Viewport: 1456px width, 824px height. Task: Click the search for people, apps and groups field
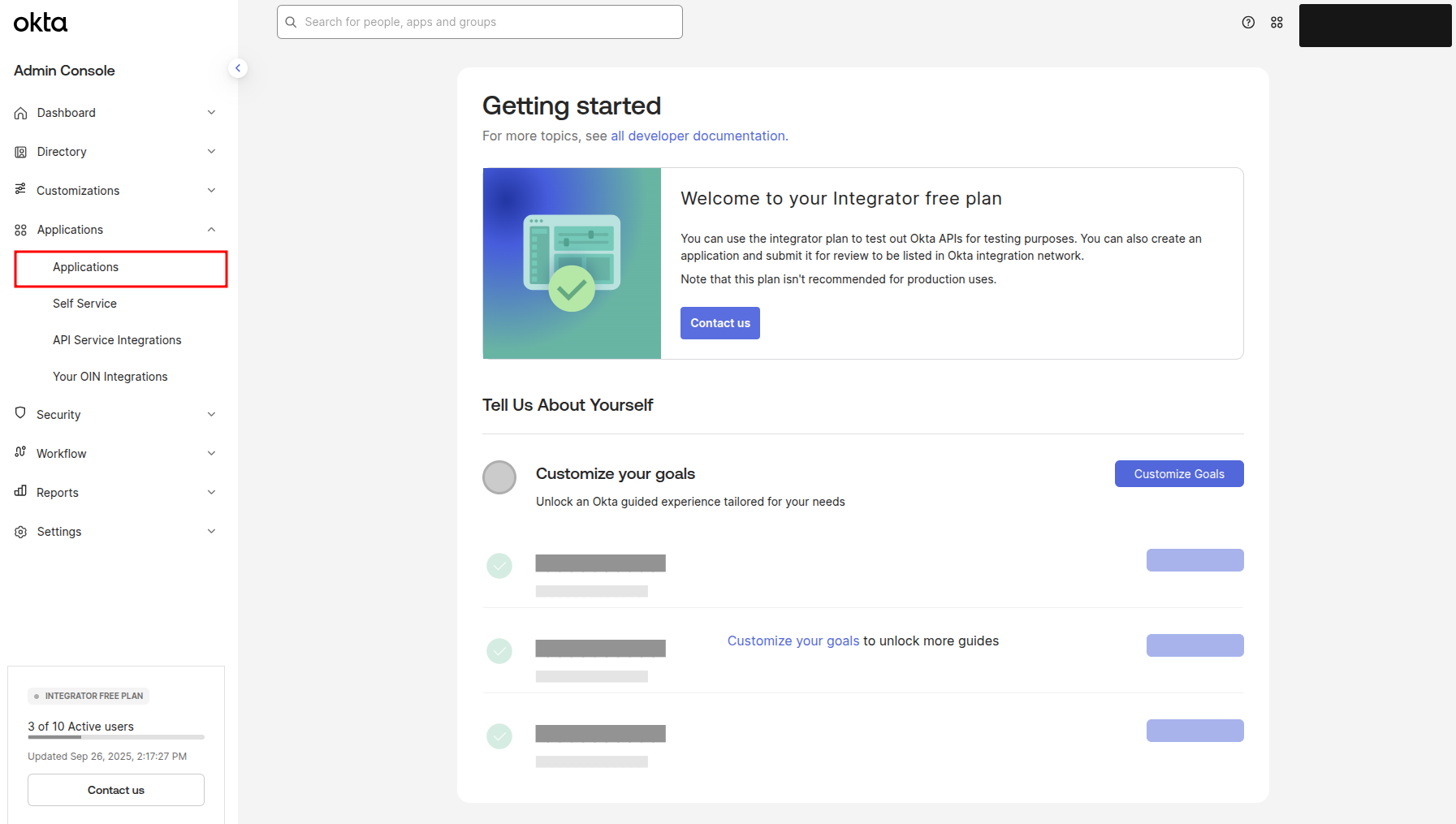pos(480,22)
